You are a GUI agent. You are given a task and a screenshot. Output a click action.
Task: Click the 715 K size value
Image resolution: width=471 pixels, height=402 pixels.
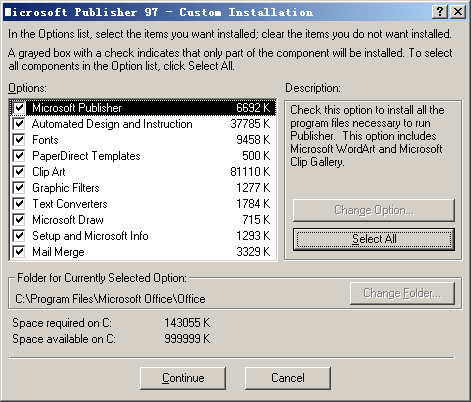[x=256, y=220]
